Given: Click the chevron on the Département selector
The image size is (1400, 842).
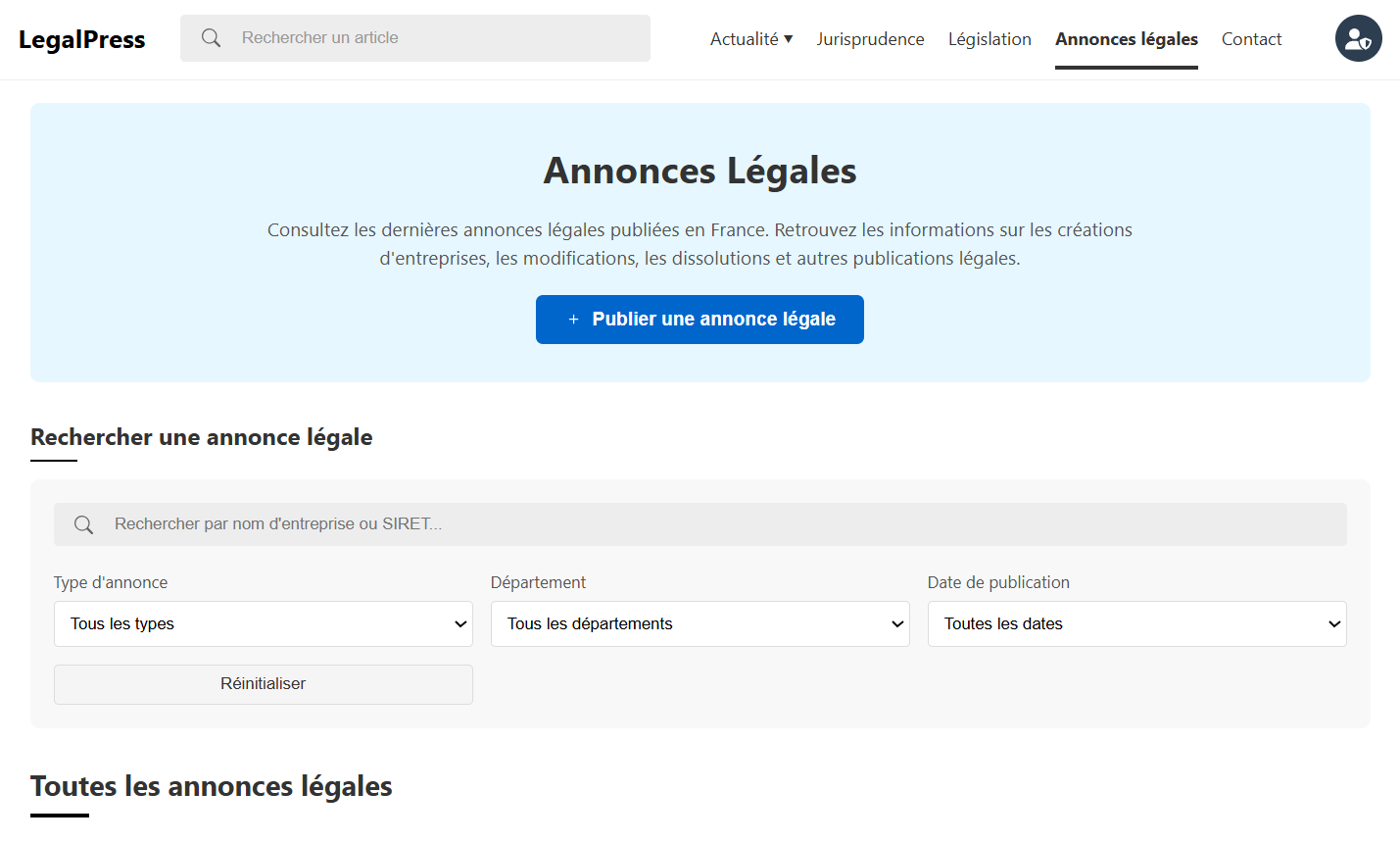Looking at the screenshot, I should 896,623.
